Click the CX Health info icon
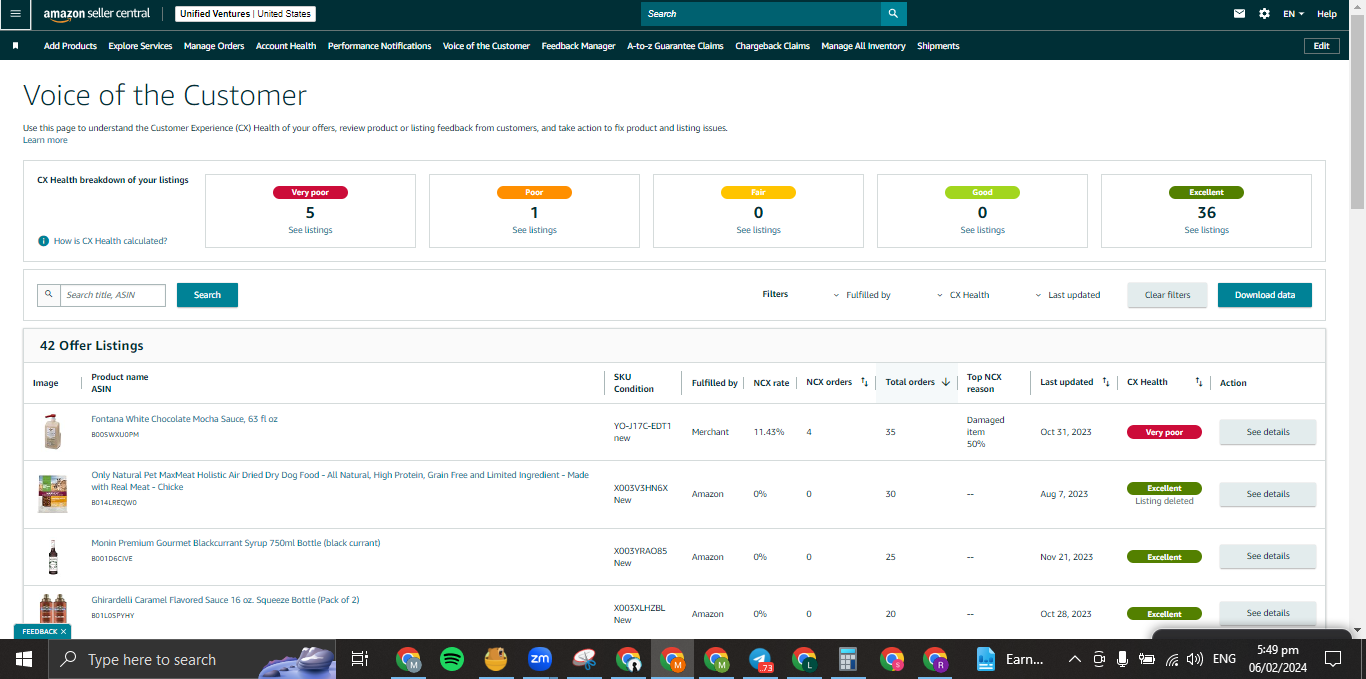1366x679 pixels. [x=44, y=241]
